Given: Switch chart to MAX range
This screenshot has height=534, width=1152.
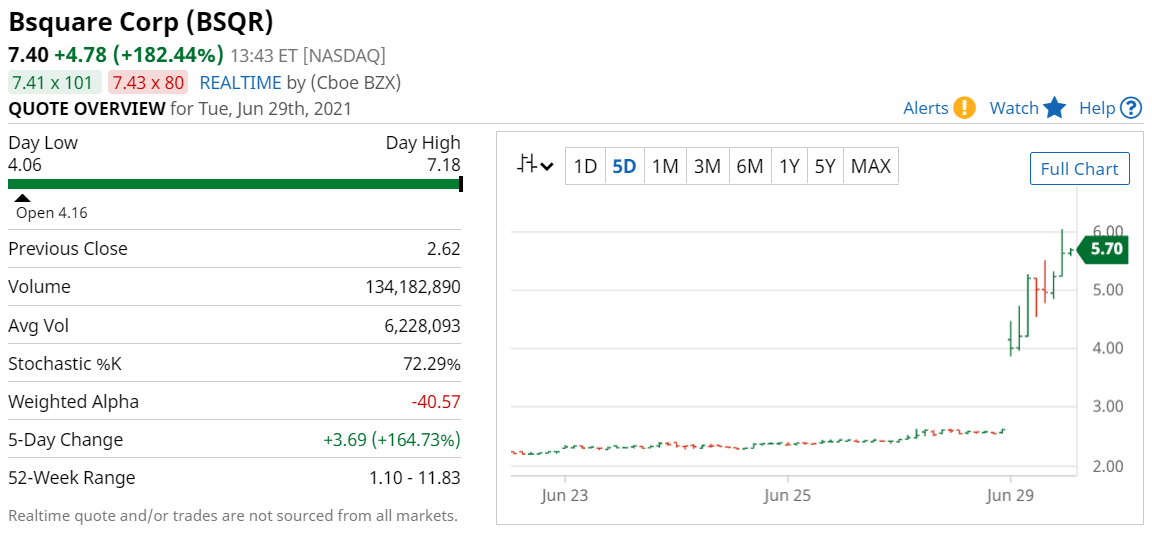Looking at the screenshot, I should [871, 167].
